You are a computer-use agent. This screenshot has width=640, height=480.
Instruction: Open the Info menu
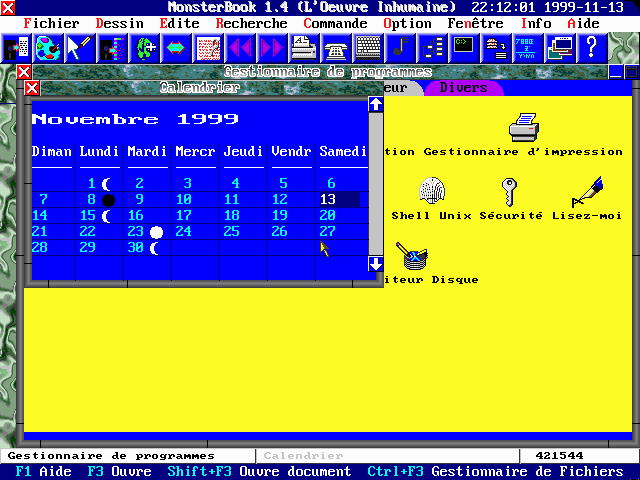[x=536, y=23]
